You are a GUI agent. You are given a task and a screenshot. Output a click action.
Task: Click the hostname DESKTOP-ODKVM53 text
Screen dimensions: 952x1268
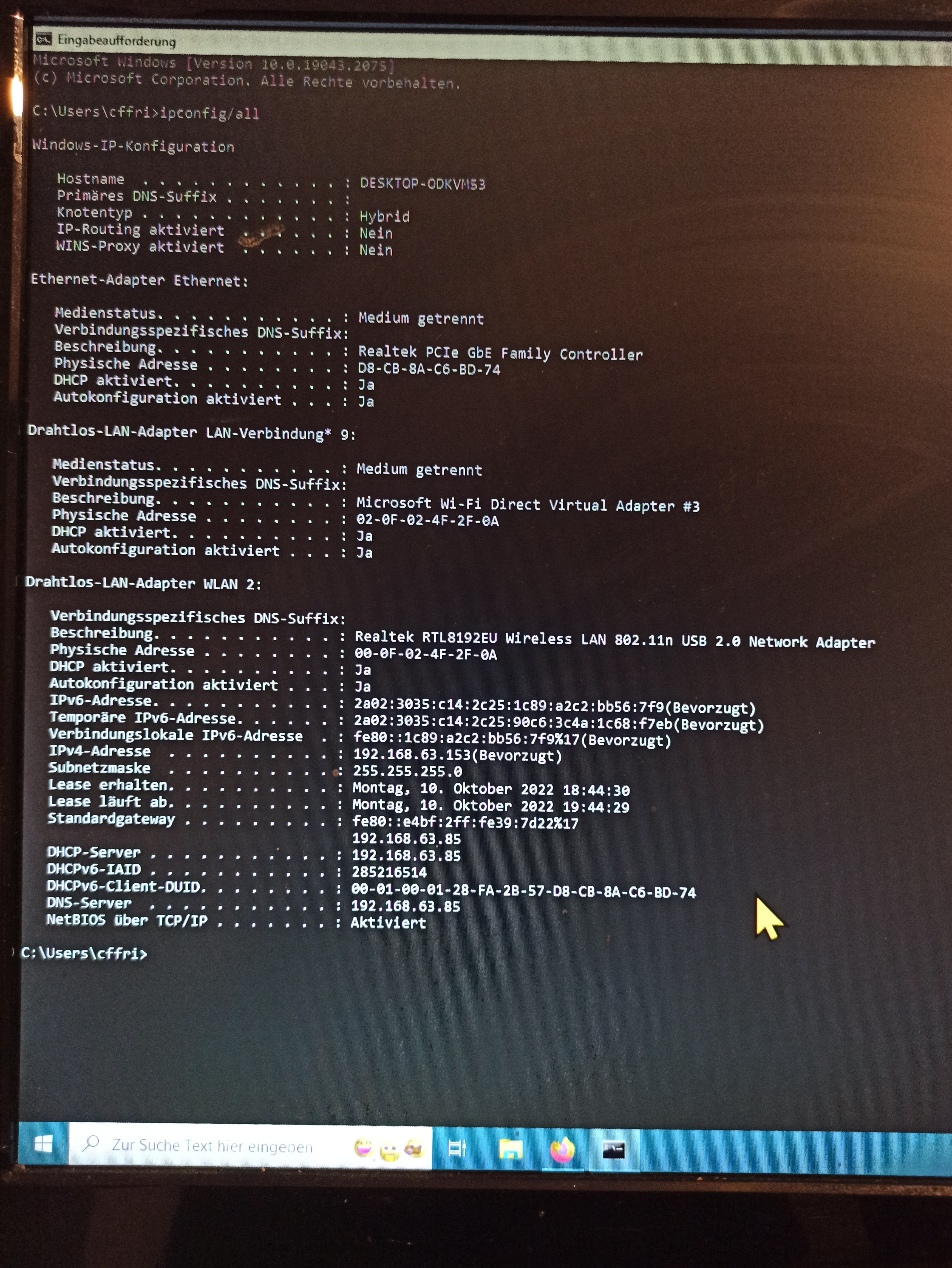click(x=423, y=184)
